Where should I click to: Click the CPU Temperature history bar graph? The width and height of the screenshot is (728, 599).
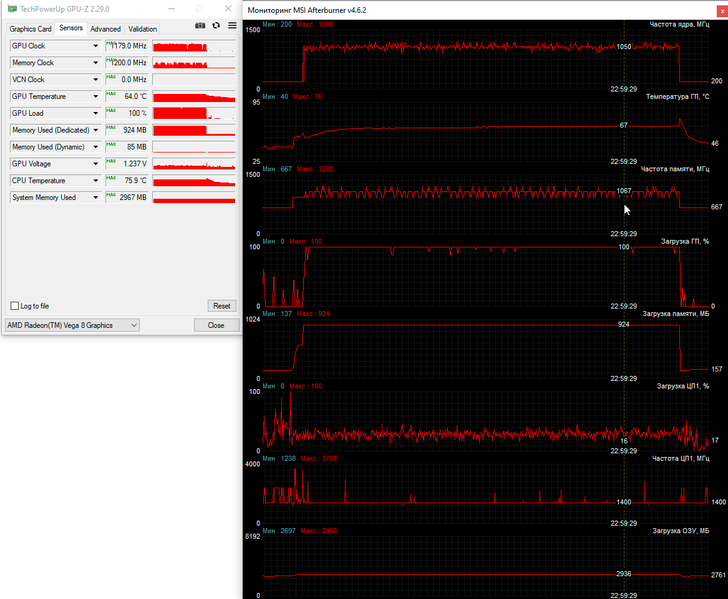click(x=194, y=181)
